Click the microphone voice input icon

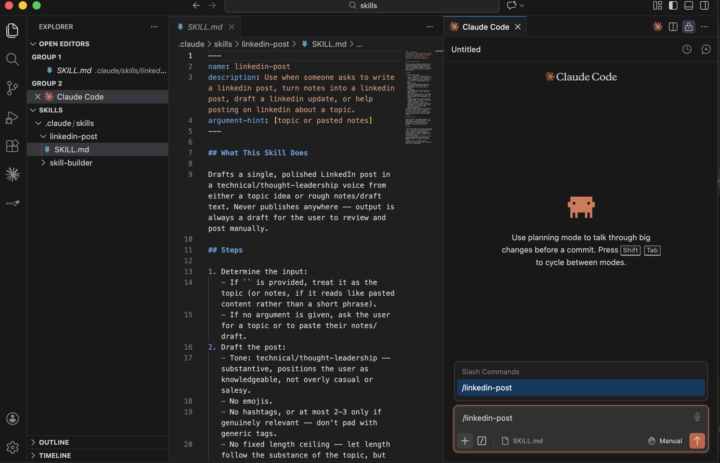click(697, 418)
